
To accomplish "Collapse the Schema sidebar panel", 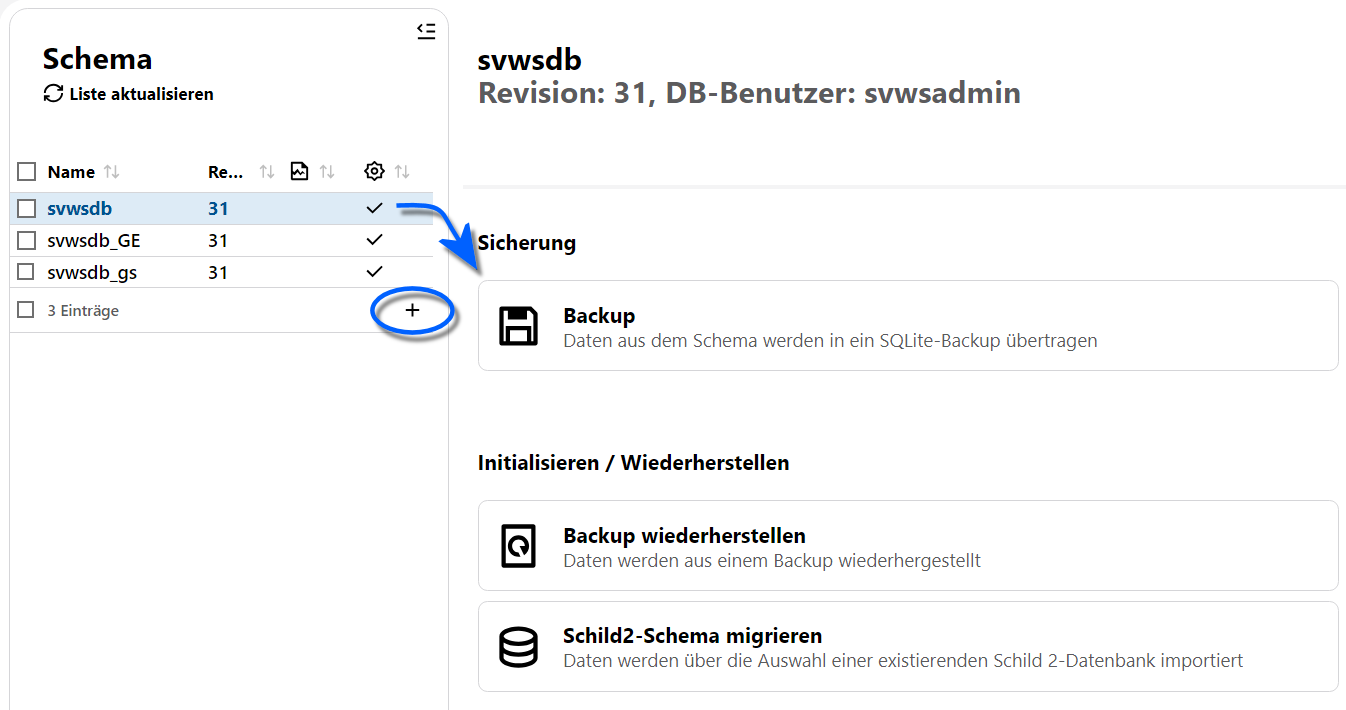I will 426,31.
